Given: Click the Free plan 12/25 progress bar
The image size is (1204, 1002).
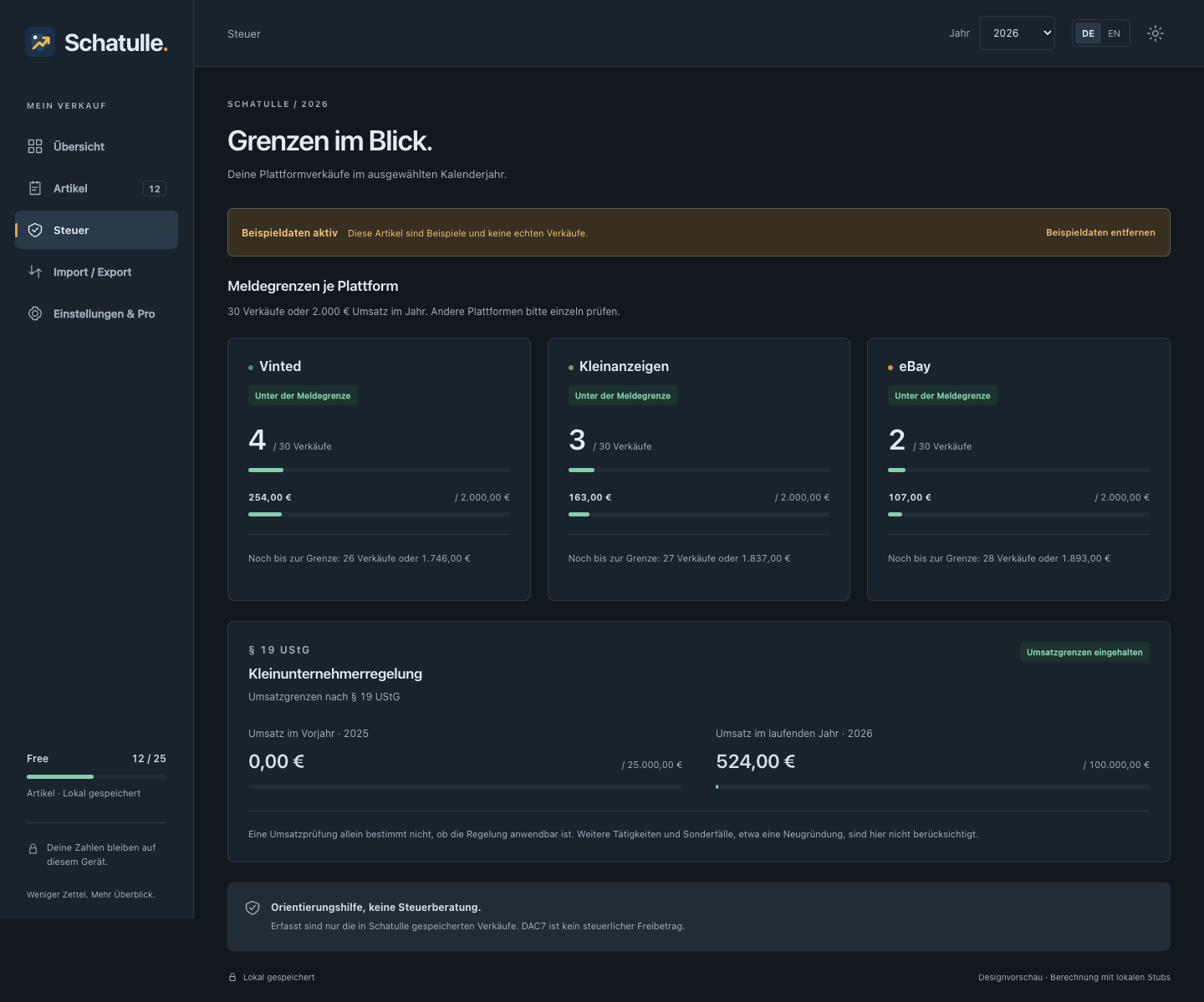Looking at the screenshot, I should point(96,776).
